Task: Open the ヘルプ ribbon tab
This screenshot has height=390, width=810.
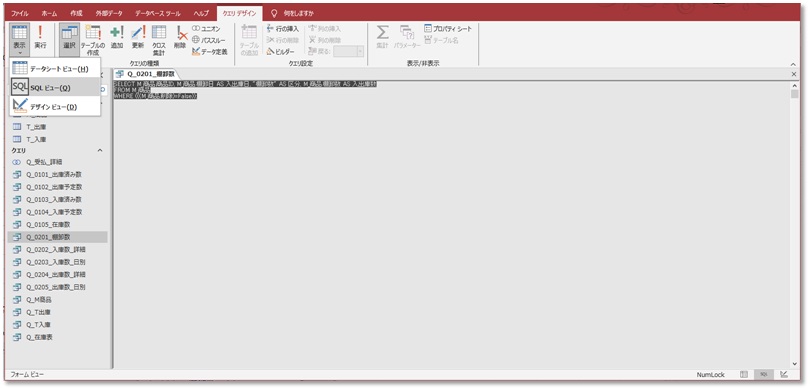Action: click(201, 13)
